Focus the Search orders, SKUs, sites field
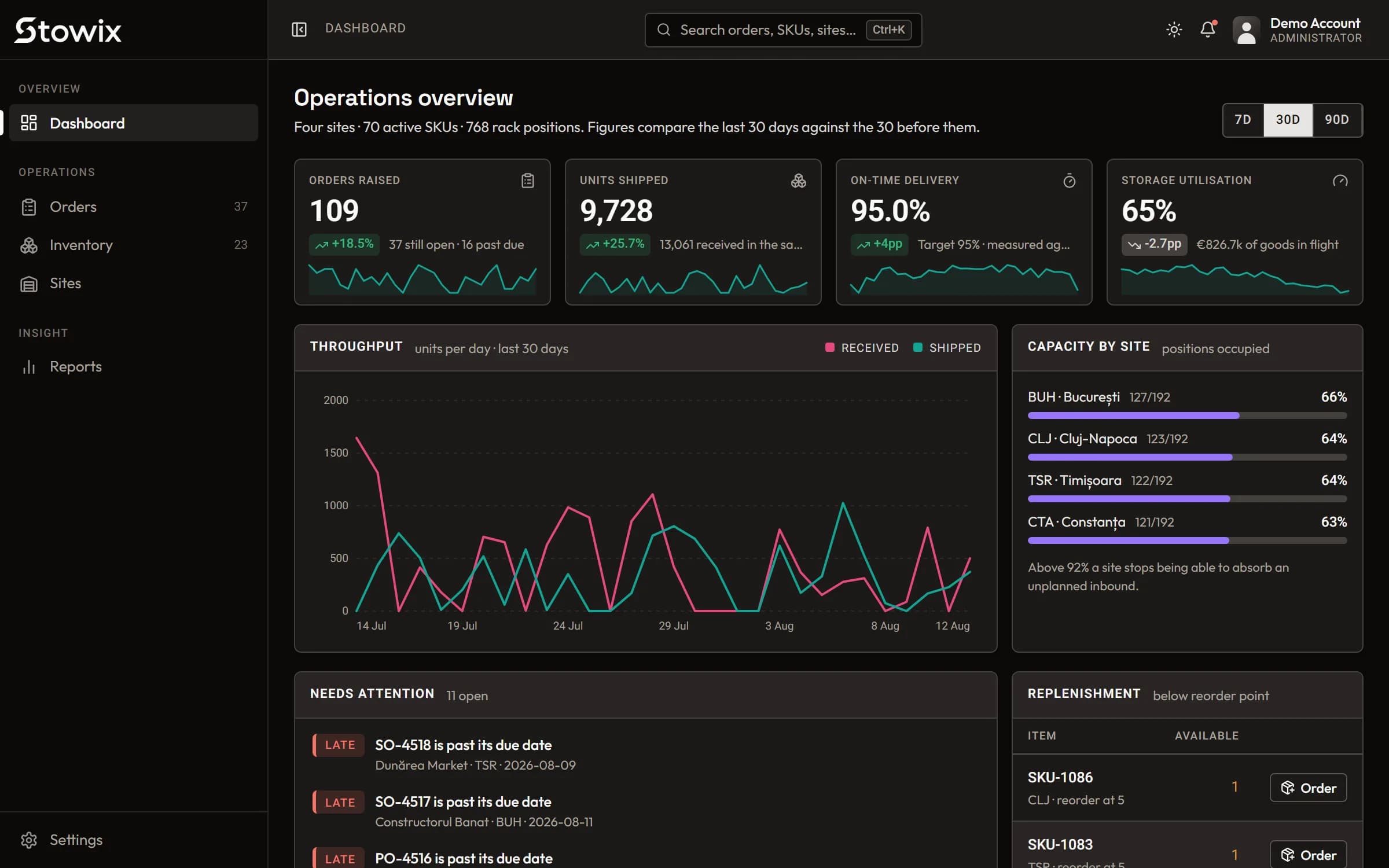 (783, 30)
